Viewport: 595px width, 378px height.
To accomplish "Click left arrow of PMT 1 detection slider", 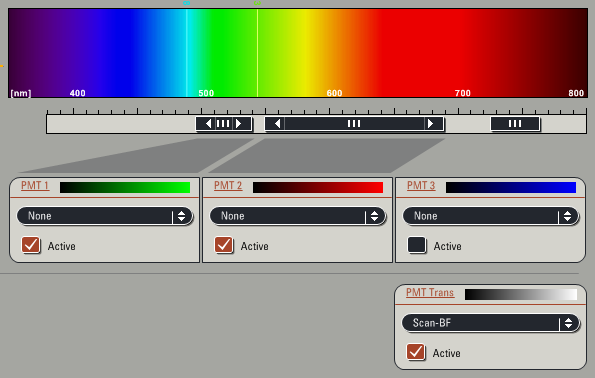I will [208, 124].
